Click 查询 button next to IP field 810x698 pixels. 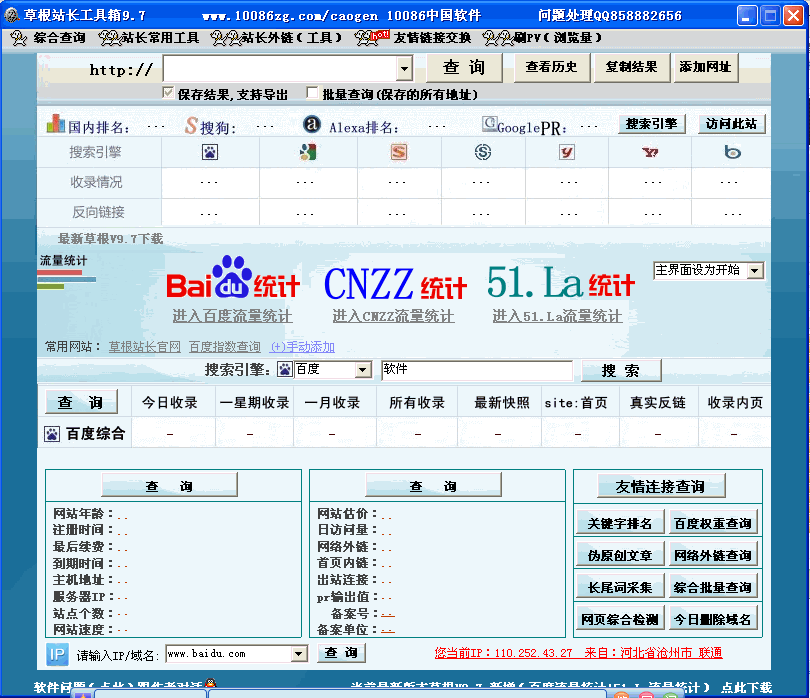341,653
